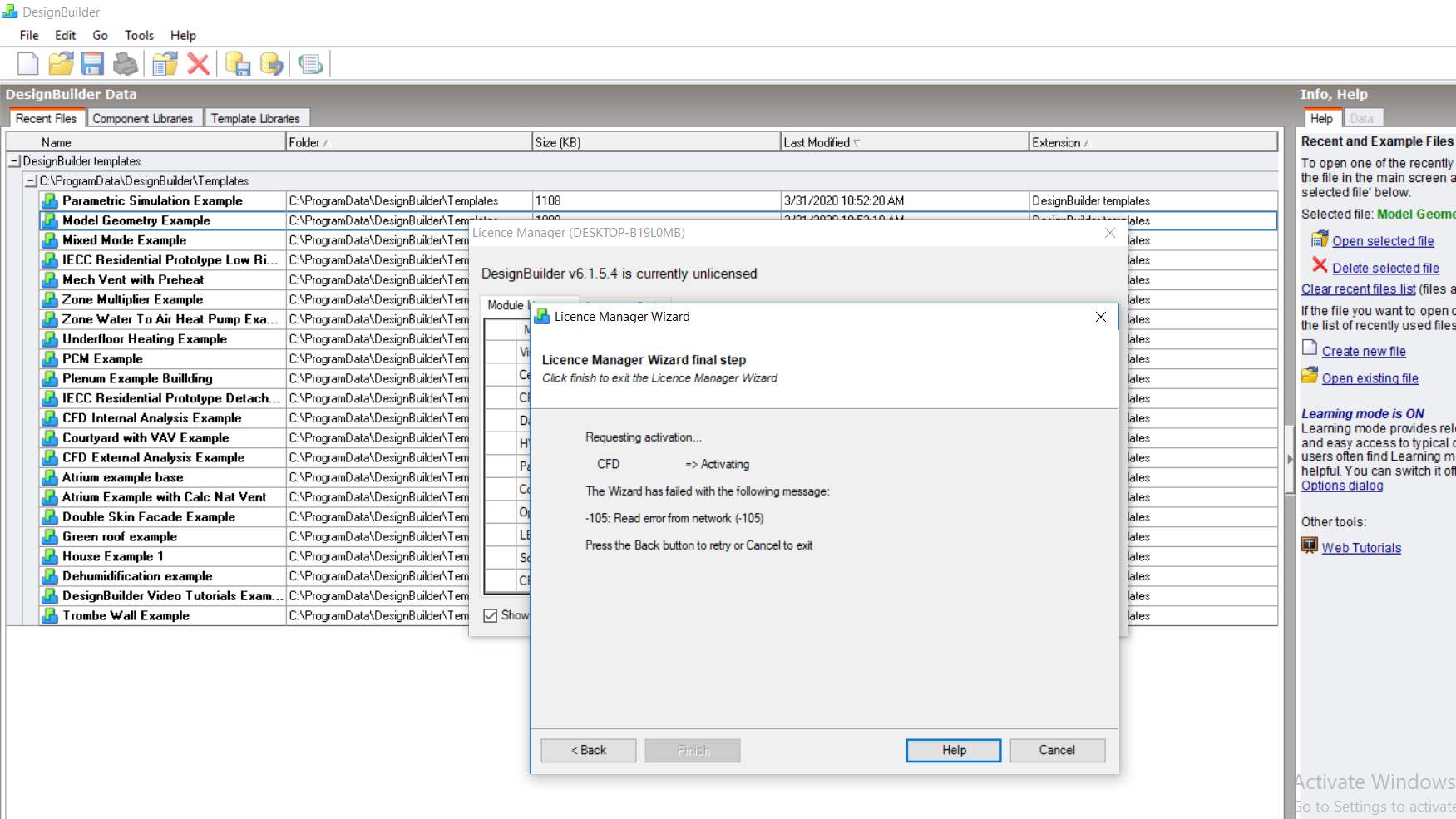Select the Courtyard with VAV Example row name
The width and height of the screenshot is (1456, 819).
click(x=146, y=438)
